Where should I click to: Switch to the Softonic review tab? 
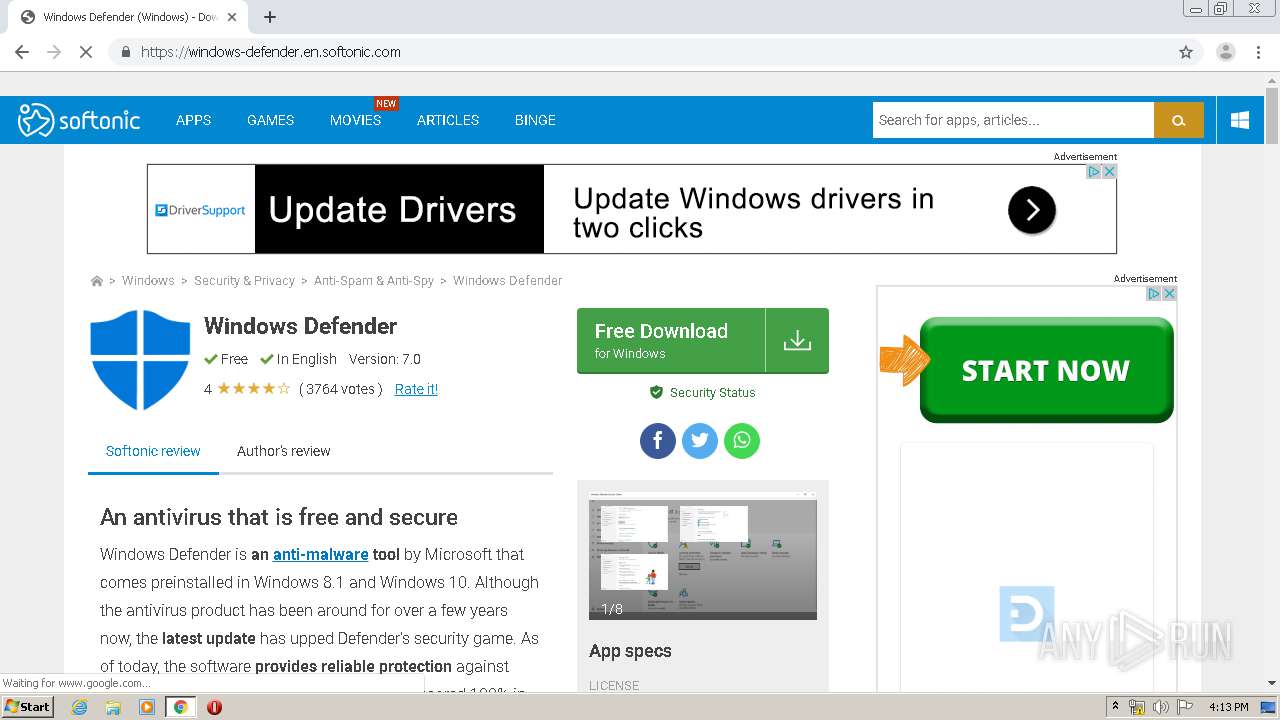click(x=153, y=451)
